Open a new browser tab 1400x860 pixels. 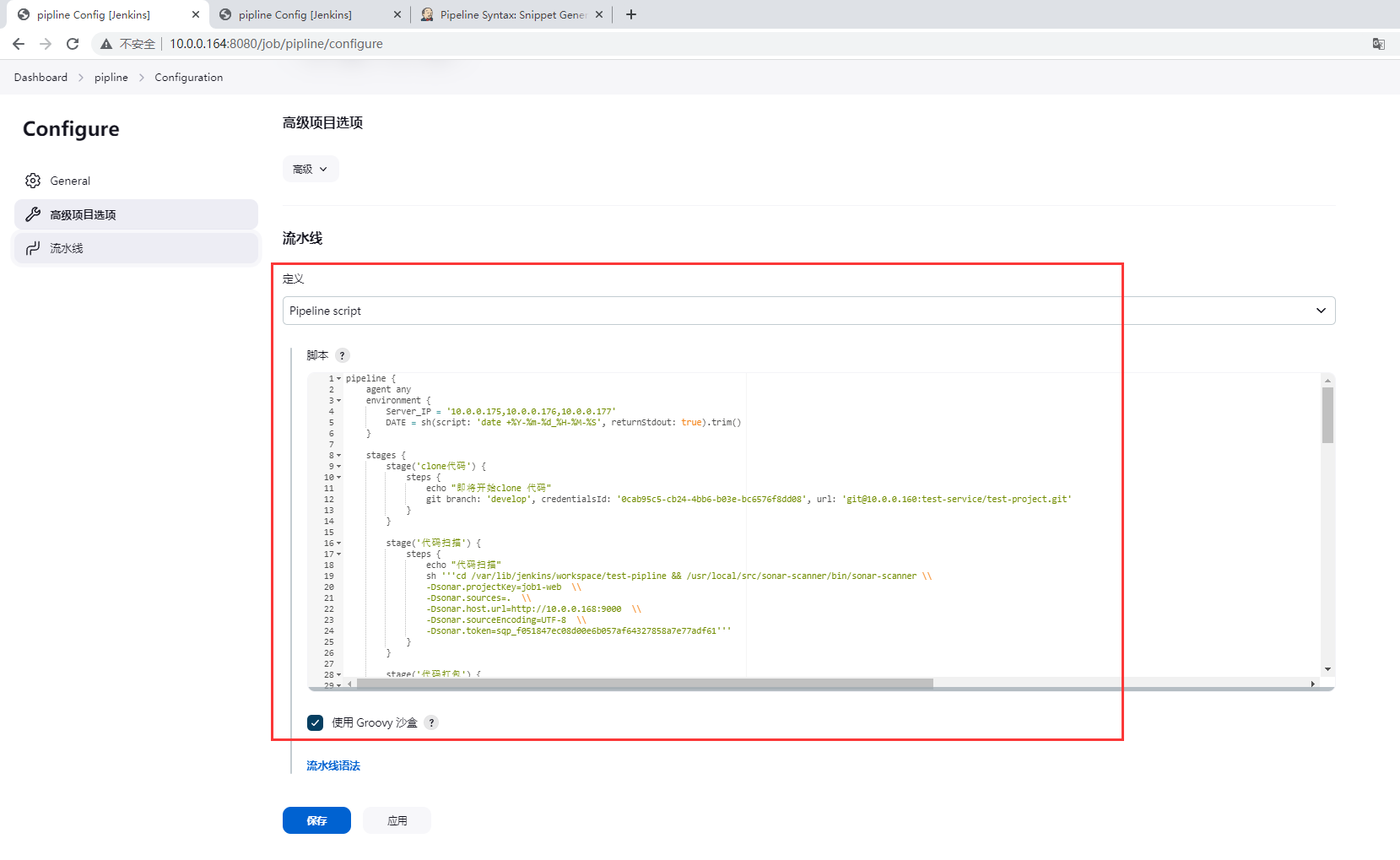click(x=630, y=14)
